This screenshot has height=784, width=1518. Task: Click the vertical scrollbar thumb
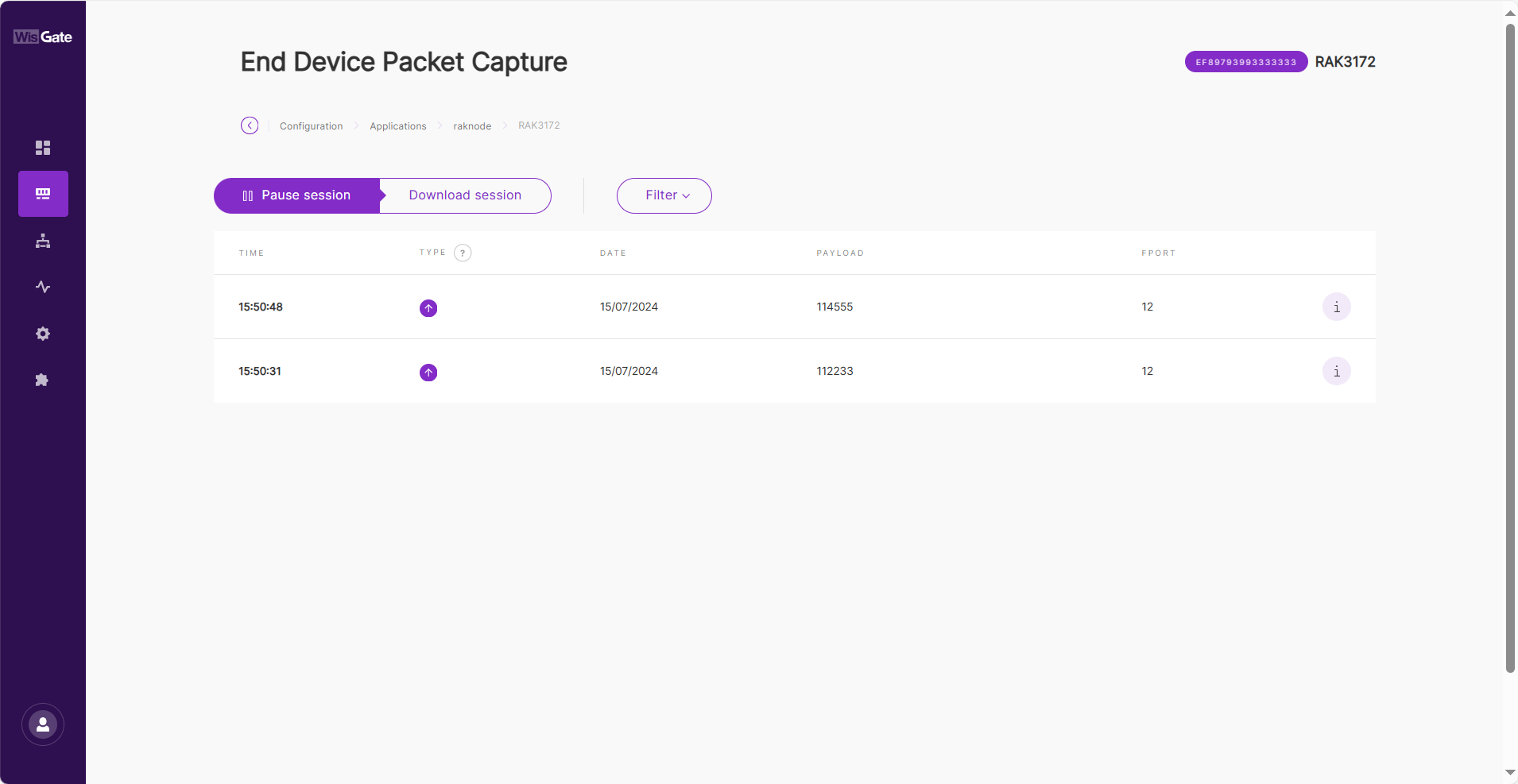pos(1510,348)
